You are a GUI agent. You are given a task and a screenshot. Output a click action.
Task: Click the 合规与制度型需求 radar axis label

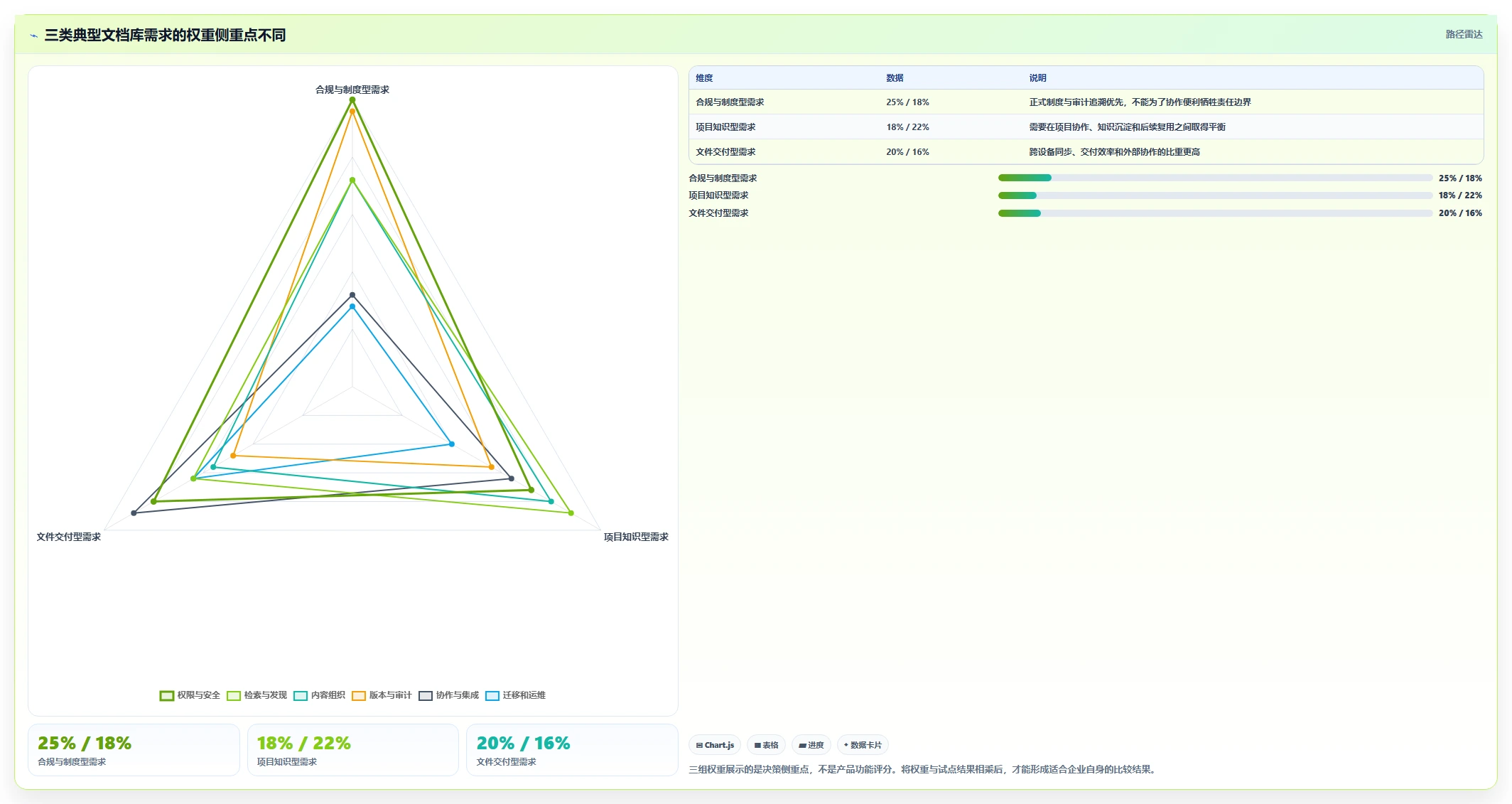pyautogui.click(x=352, y=90)
